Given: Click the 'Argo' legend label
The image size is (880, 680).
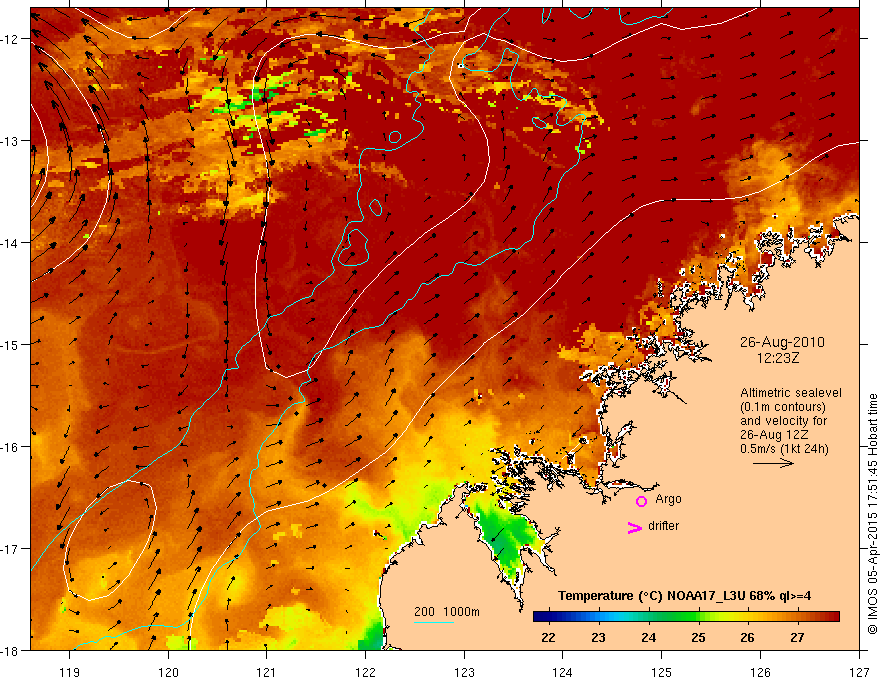Looking at the screenshot, I should tap(668, 499).
